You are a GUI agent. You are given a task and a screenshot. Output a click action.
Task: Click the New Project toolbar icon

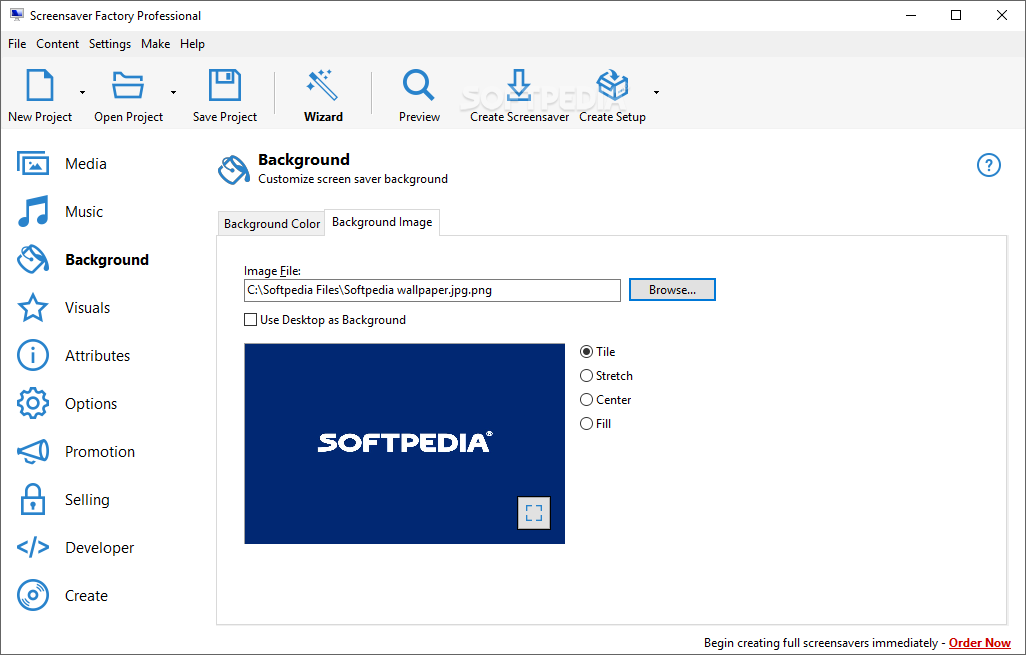tap(40, 86)
